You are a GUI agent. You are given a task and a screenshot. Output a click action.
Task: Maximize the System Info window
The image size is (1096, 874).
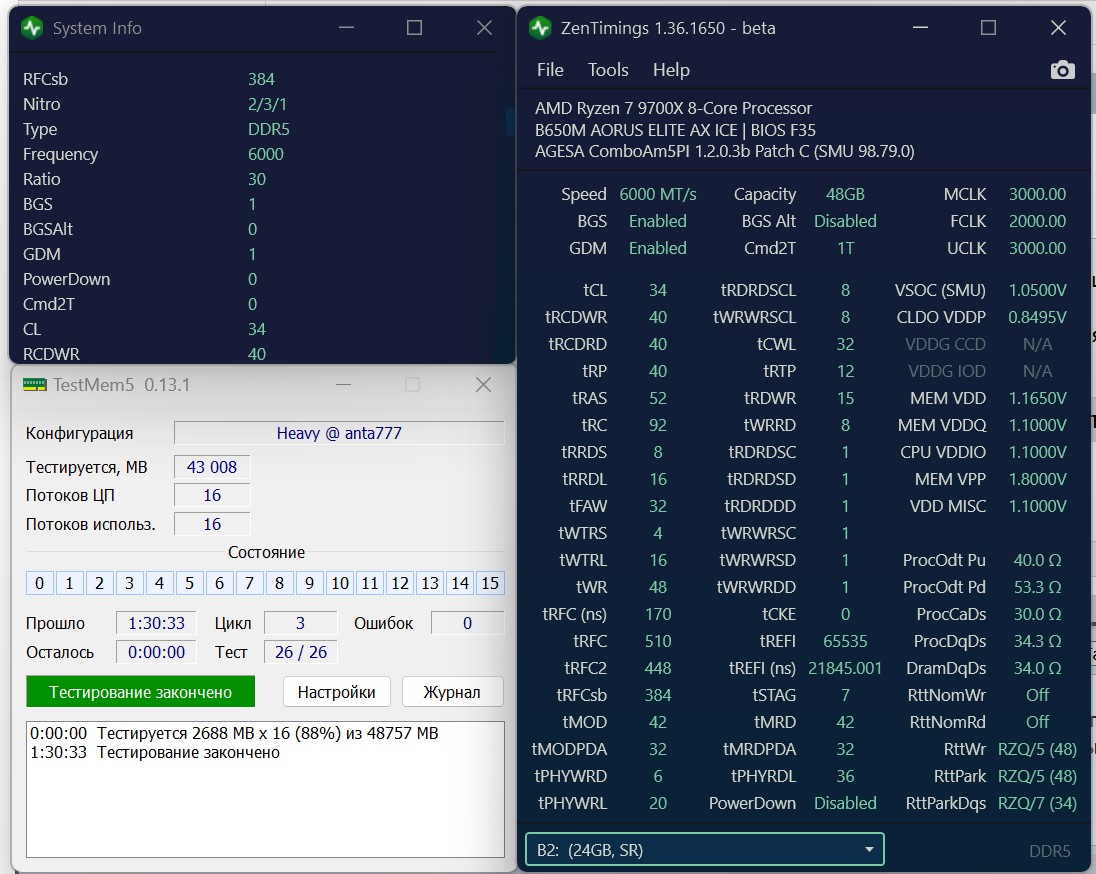(414, 28)
